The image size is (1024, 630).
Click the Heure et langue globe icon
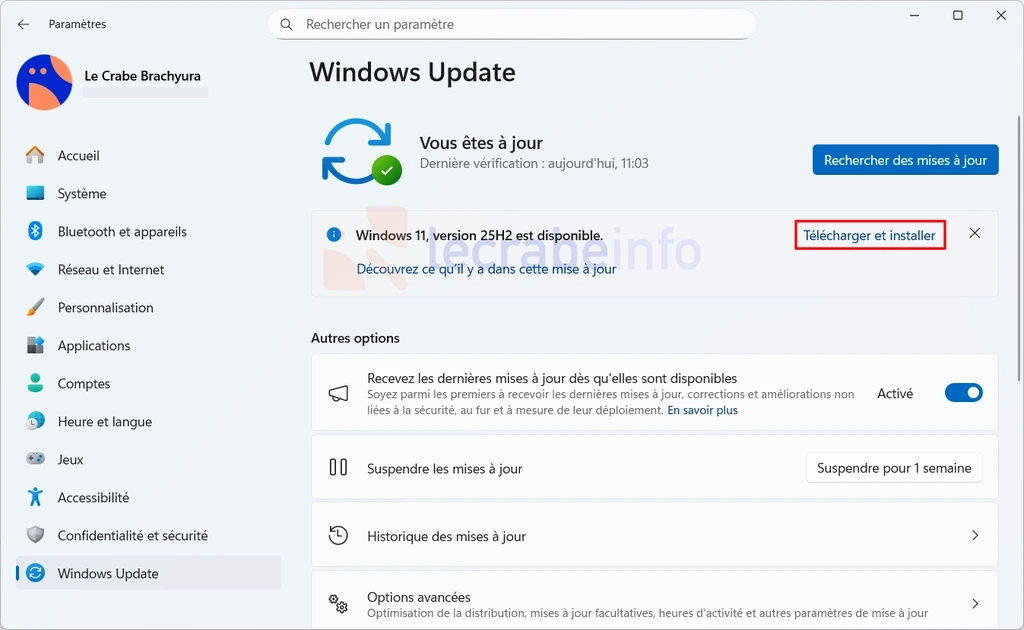click(x=35, y=421)
